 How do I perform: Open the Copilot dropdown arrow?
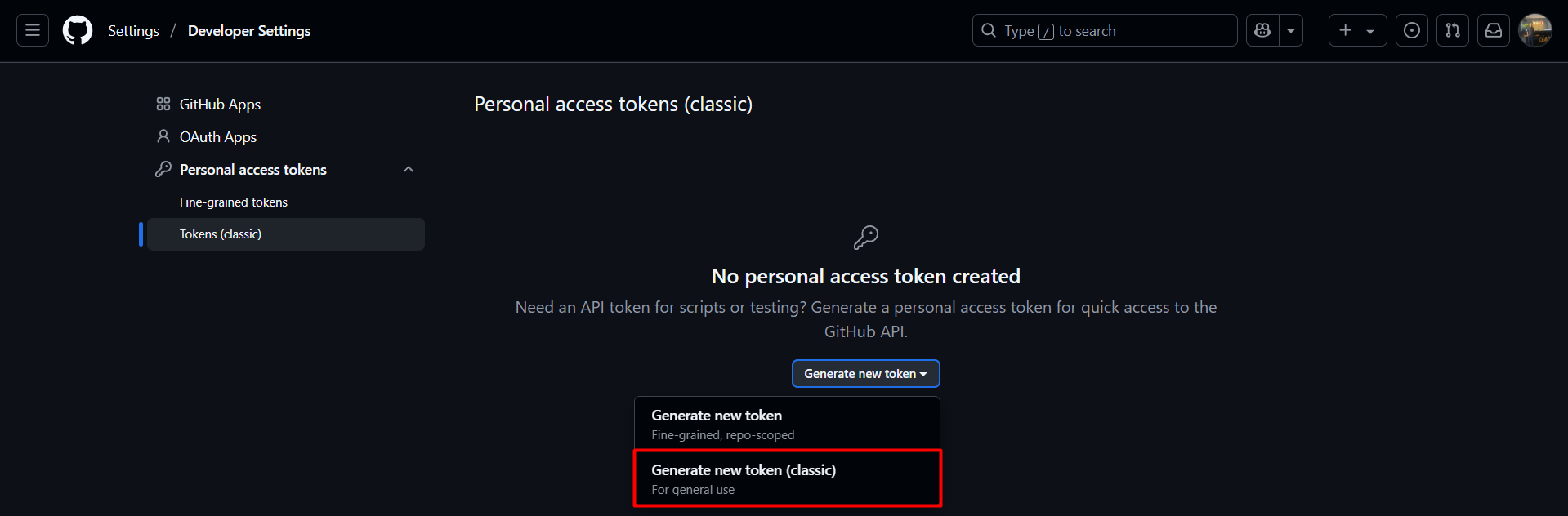point(1290,30)
